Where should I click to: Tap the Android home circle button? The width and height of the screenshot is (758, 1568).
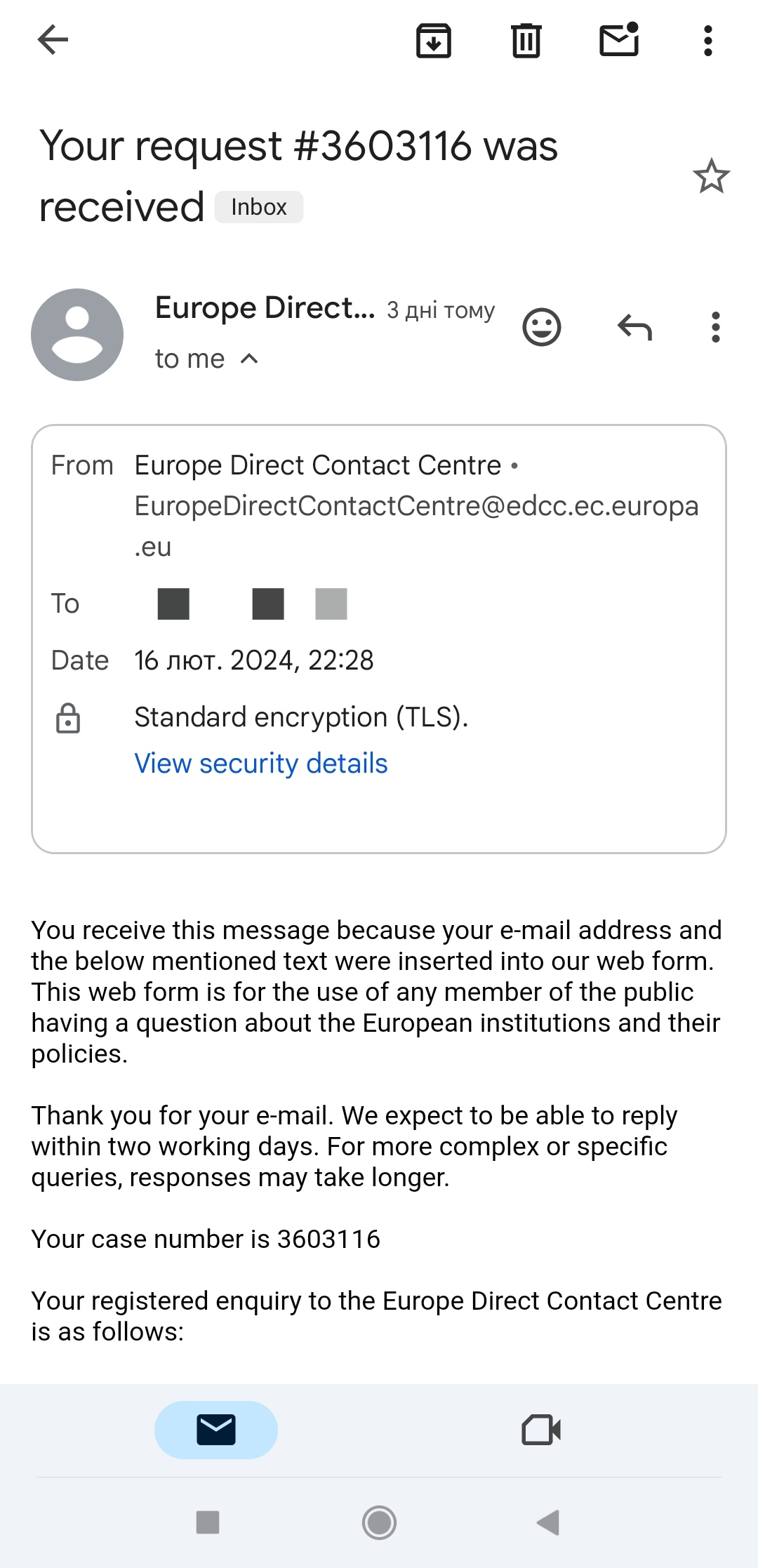(x=379, y=1522)
